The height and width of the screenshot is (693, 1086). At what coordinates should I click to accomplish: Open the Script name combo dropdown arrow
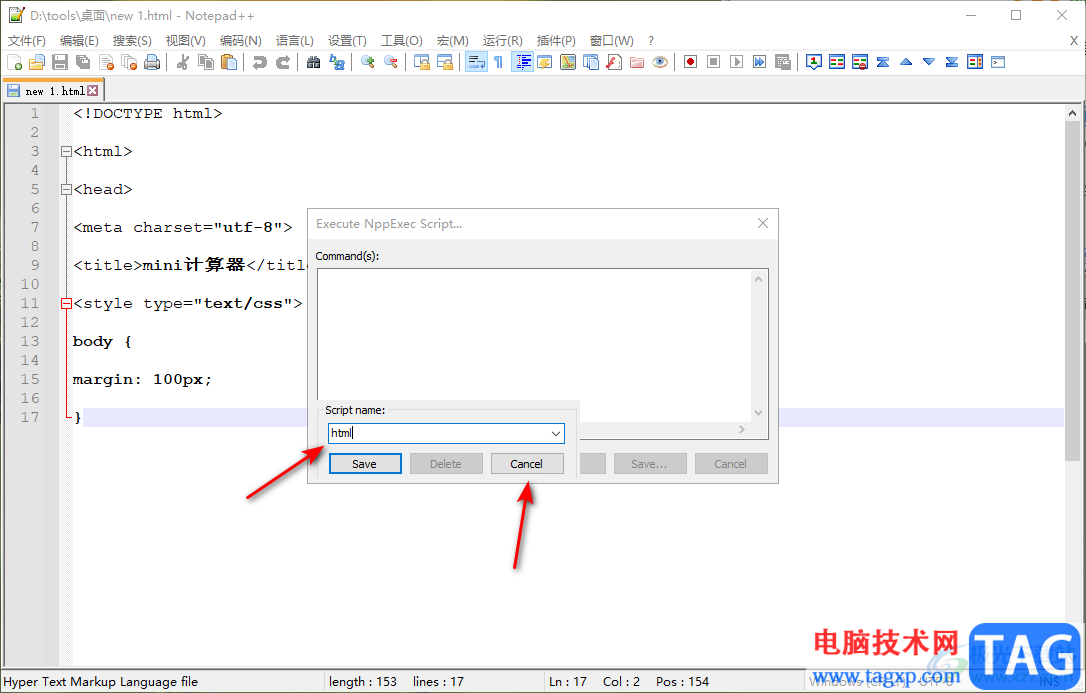[555, 433]
